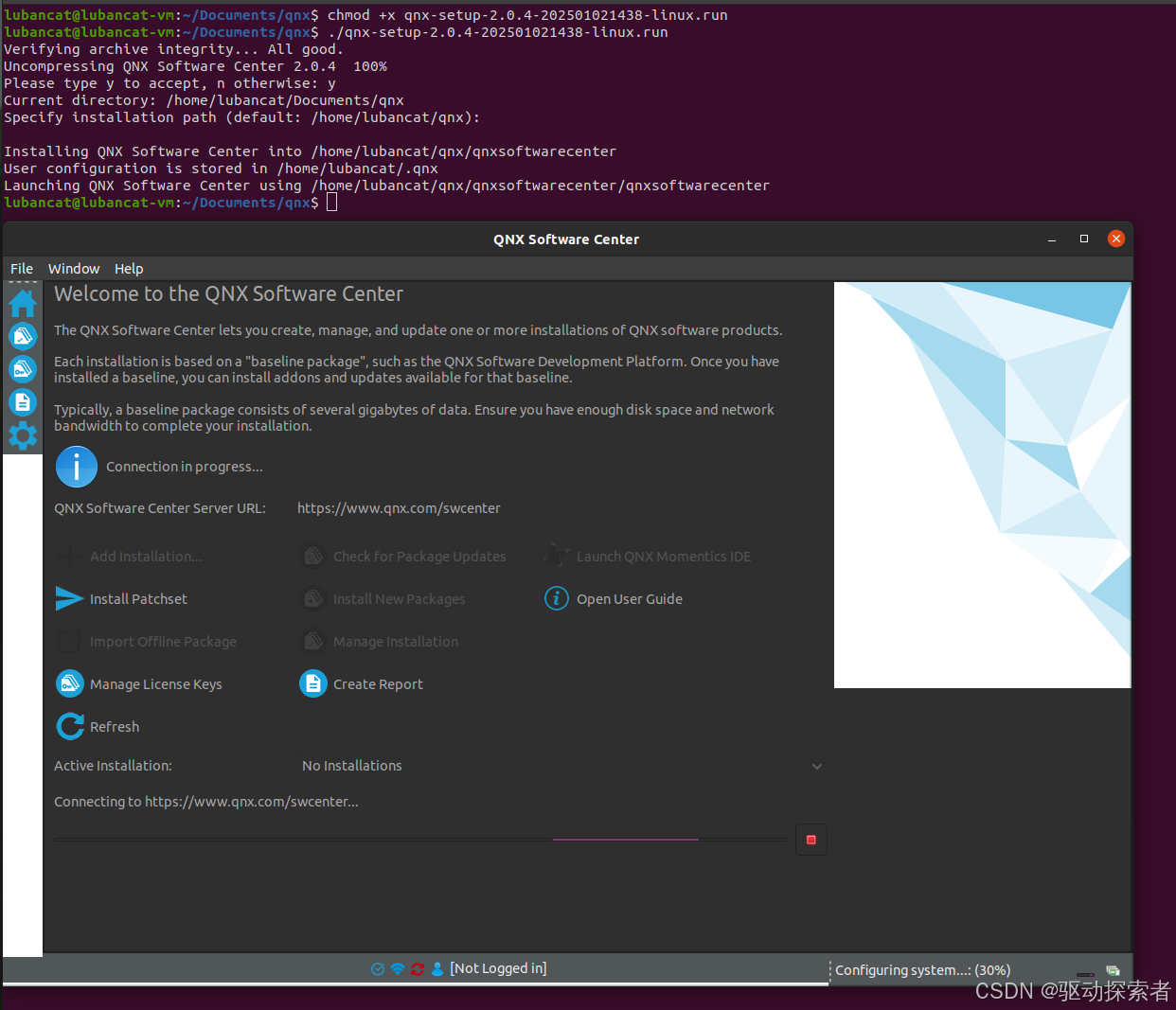Click Install Patchset
This screenshot has width=1176, height=1010.
pos(121,599)
